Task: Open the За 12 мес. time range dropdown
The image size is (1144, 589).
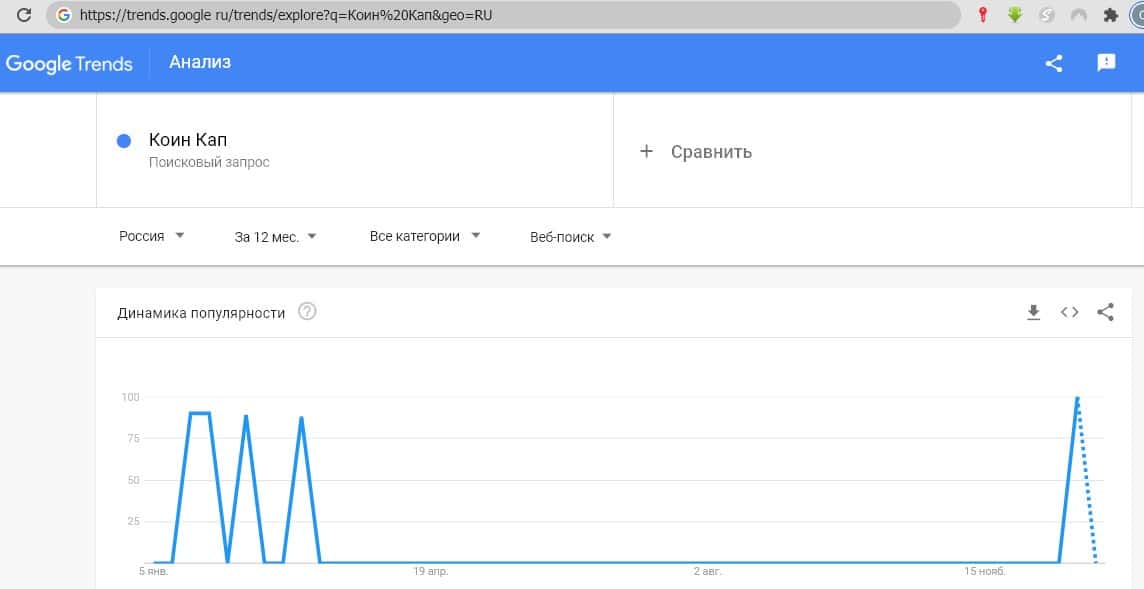Action: pos(276,237)
